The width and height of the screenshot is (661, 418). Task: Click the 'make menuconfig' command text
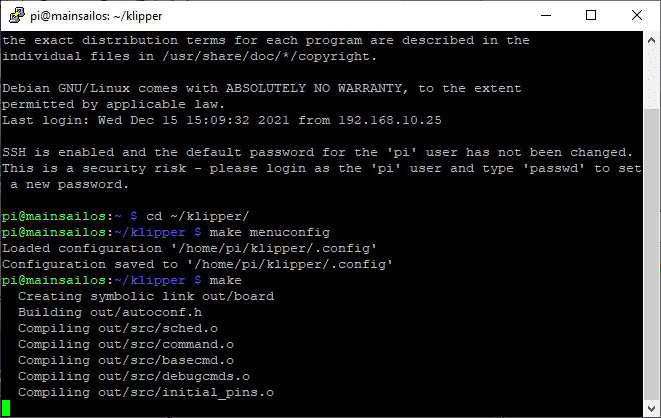(270, 232)
